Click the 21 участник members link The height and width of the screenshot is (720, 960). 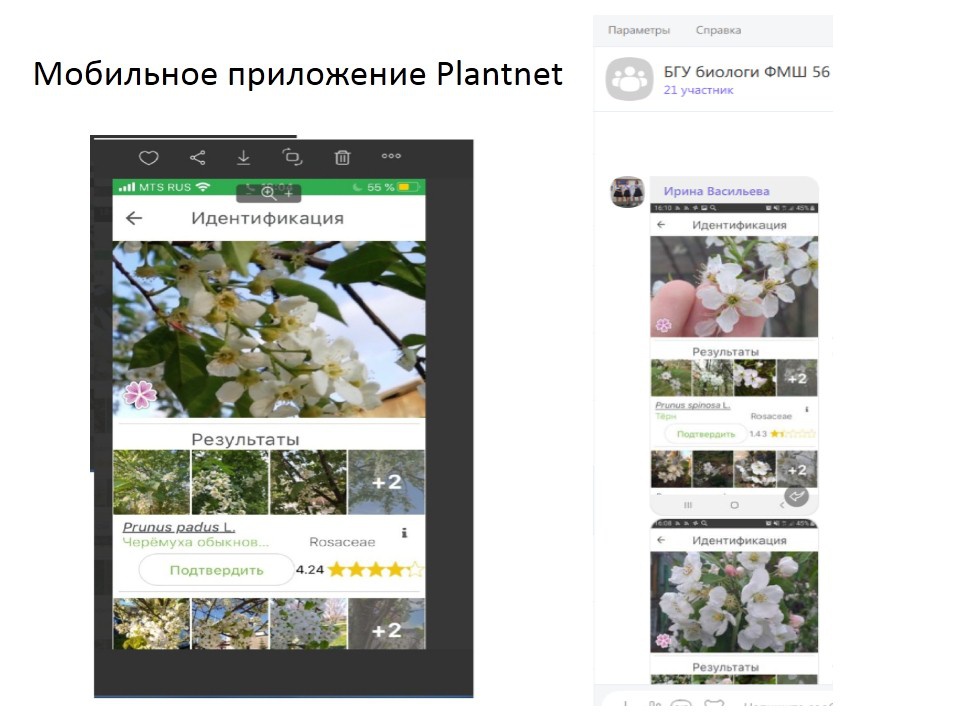(x=698, y=90)
